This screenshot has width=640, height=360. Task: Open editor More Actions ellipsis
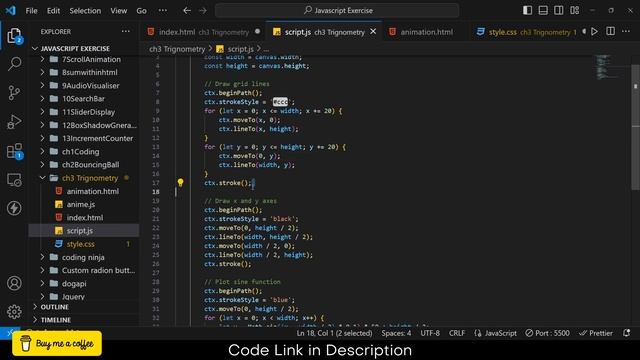point(626,31)
